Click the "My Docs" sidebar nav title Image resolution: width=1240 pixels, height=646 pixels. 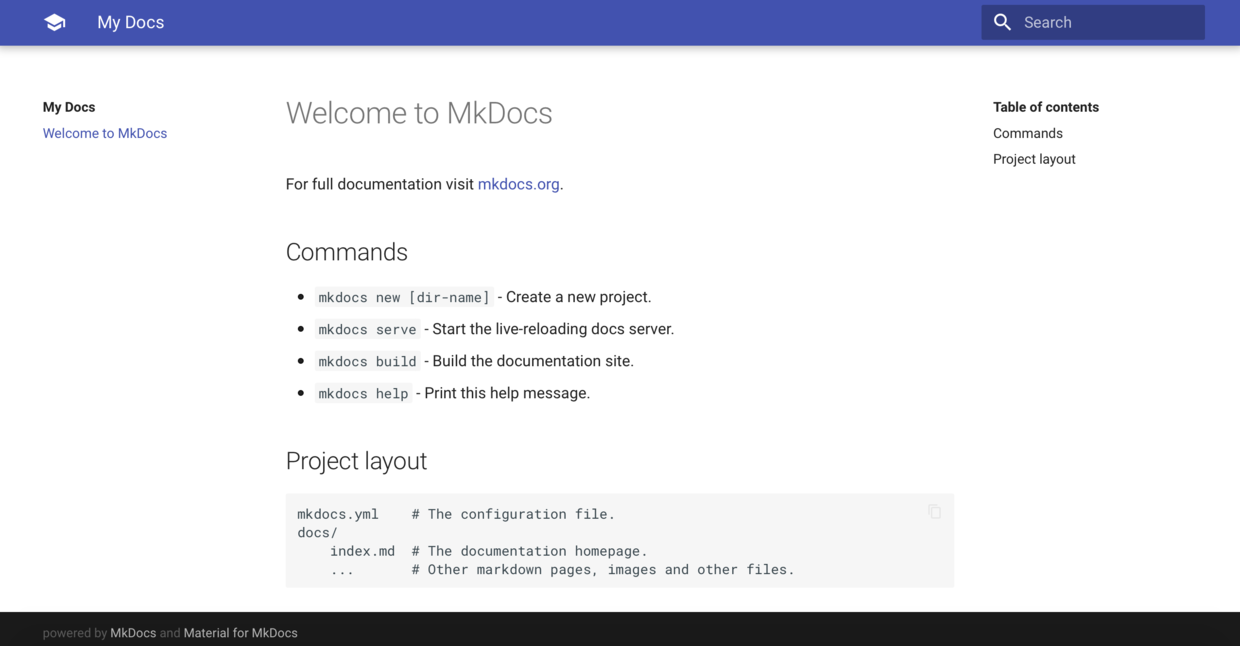69,107
